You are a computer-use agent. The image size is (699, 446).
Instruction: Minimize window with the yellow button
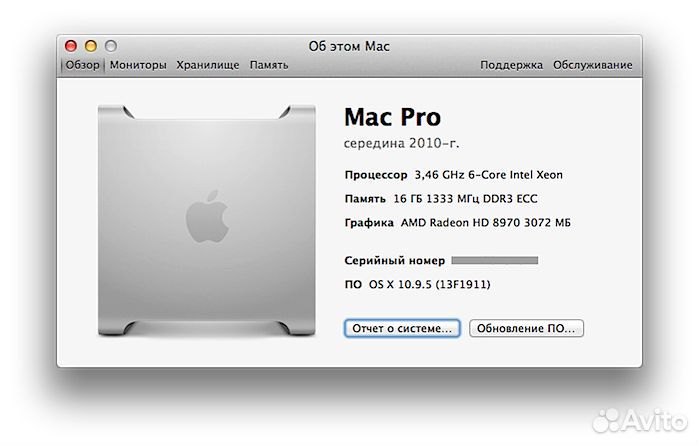click(91, 45)
